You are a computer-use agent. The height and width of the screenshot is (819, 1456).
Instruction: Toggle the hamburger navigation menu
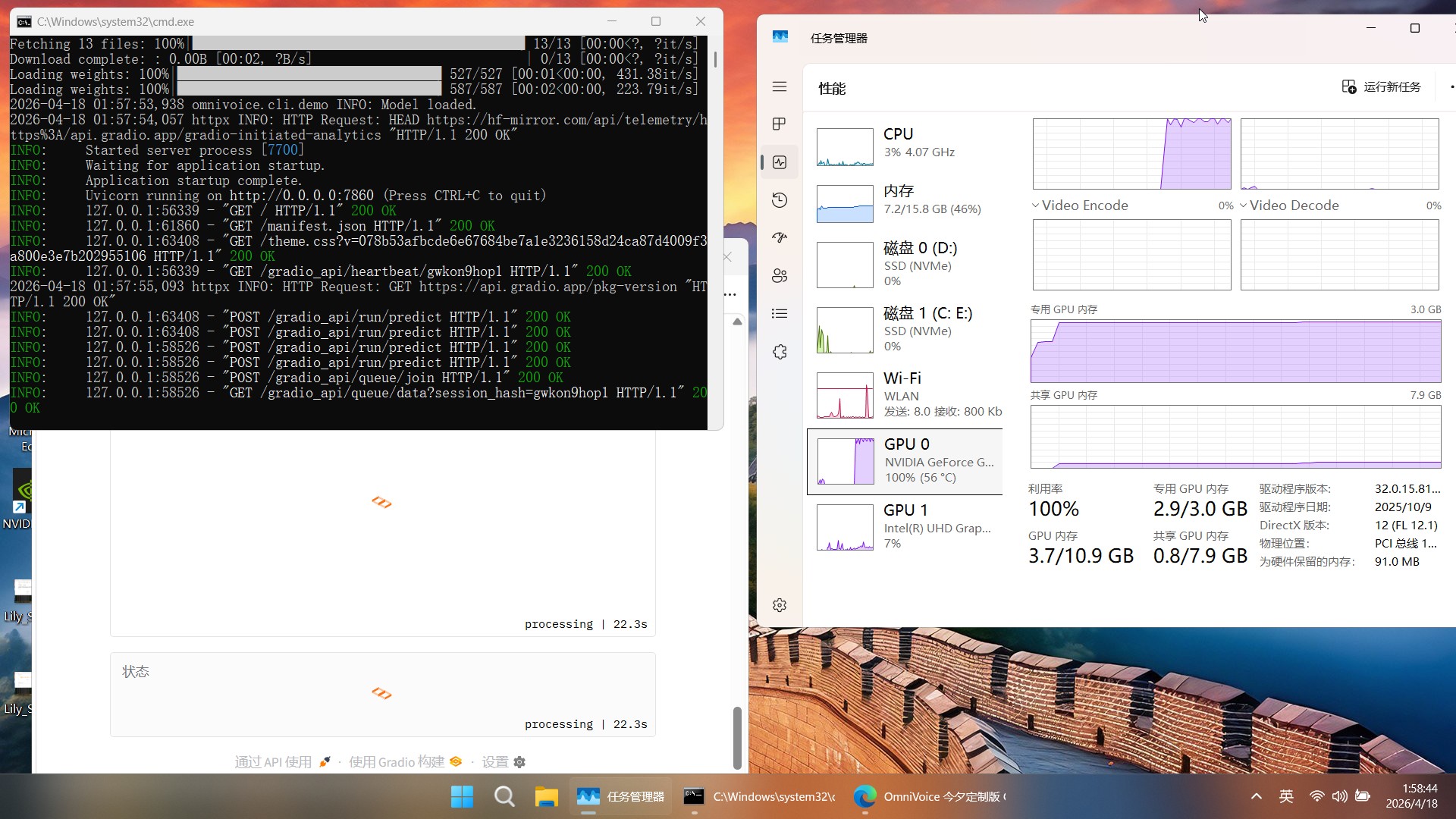point(779,86)
